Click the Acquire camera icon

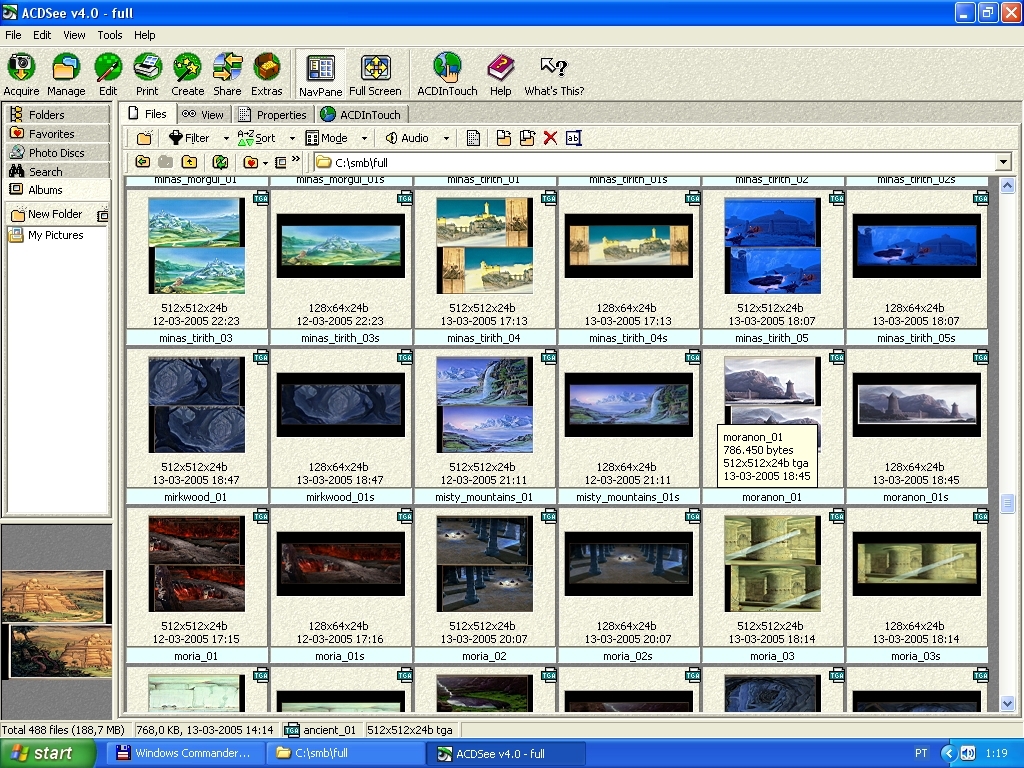pyautogui.click(x=21, y=68)
